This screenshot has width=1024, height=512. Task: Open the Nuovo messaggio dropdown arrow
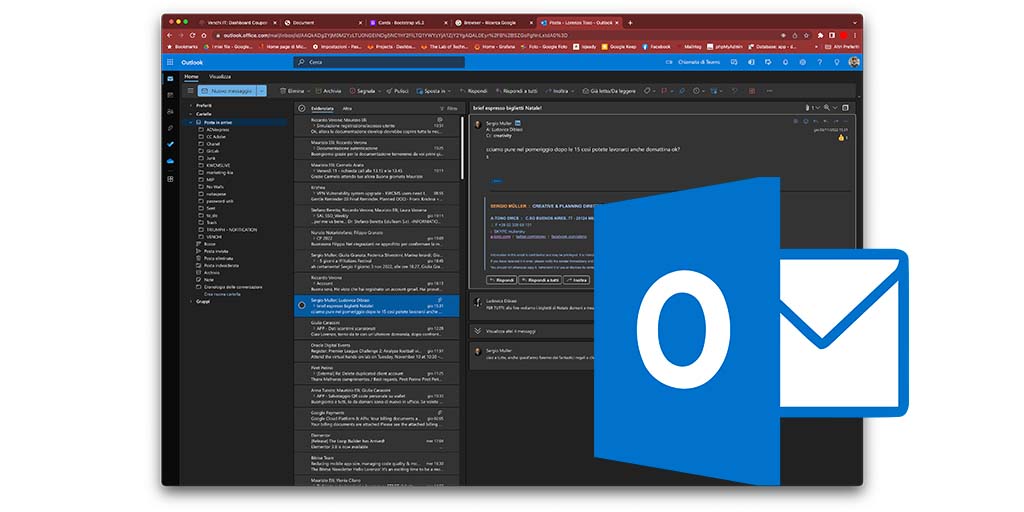[x=262, y=91]
